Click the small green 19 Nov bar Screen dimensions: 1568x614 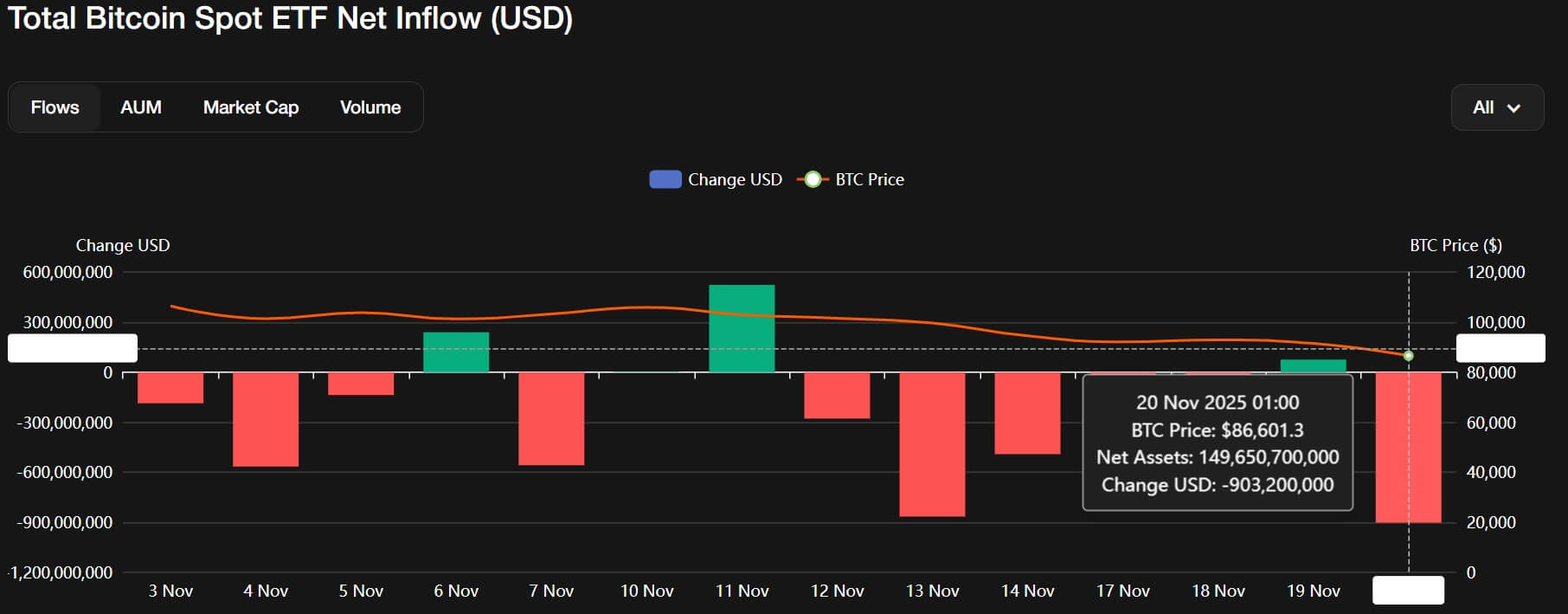1313,366
